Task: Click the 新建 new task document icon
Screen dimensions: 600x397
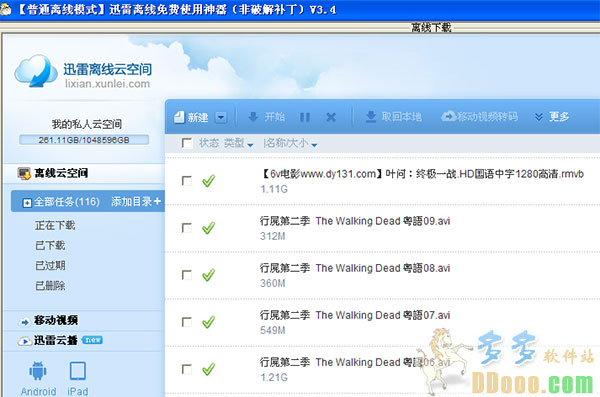Action: coord(179,117)
